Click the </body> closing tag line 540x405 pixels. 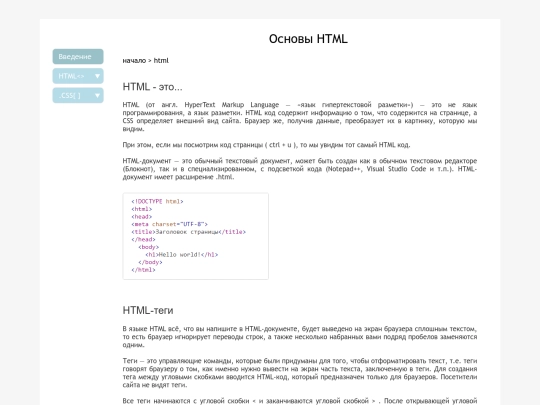(150, 262)
